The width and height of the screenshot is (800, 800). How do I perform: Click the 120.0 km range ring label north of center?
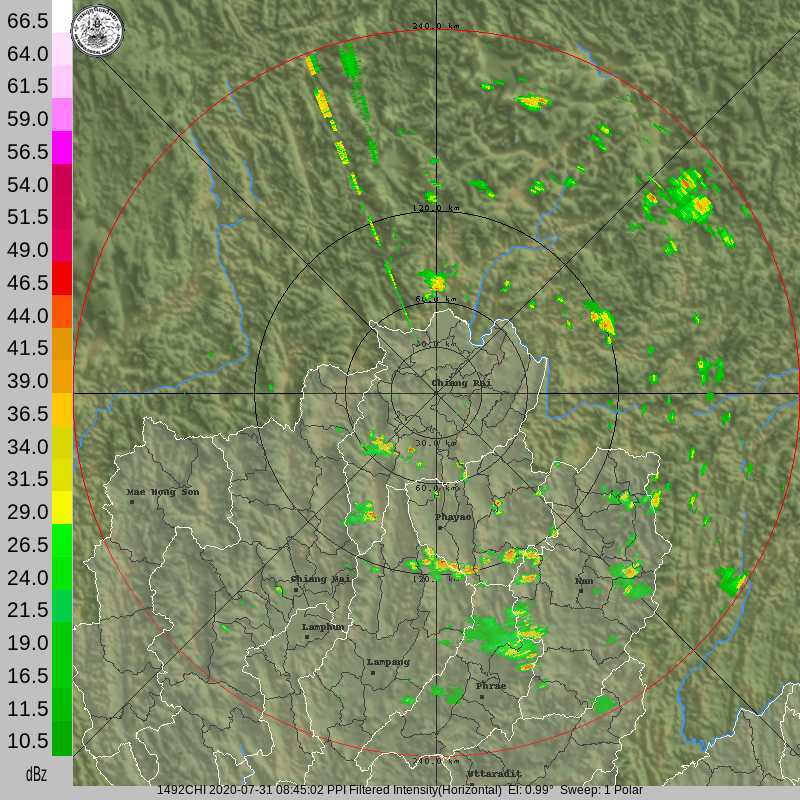click(x=436, y=209)
